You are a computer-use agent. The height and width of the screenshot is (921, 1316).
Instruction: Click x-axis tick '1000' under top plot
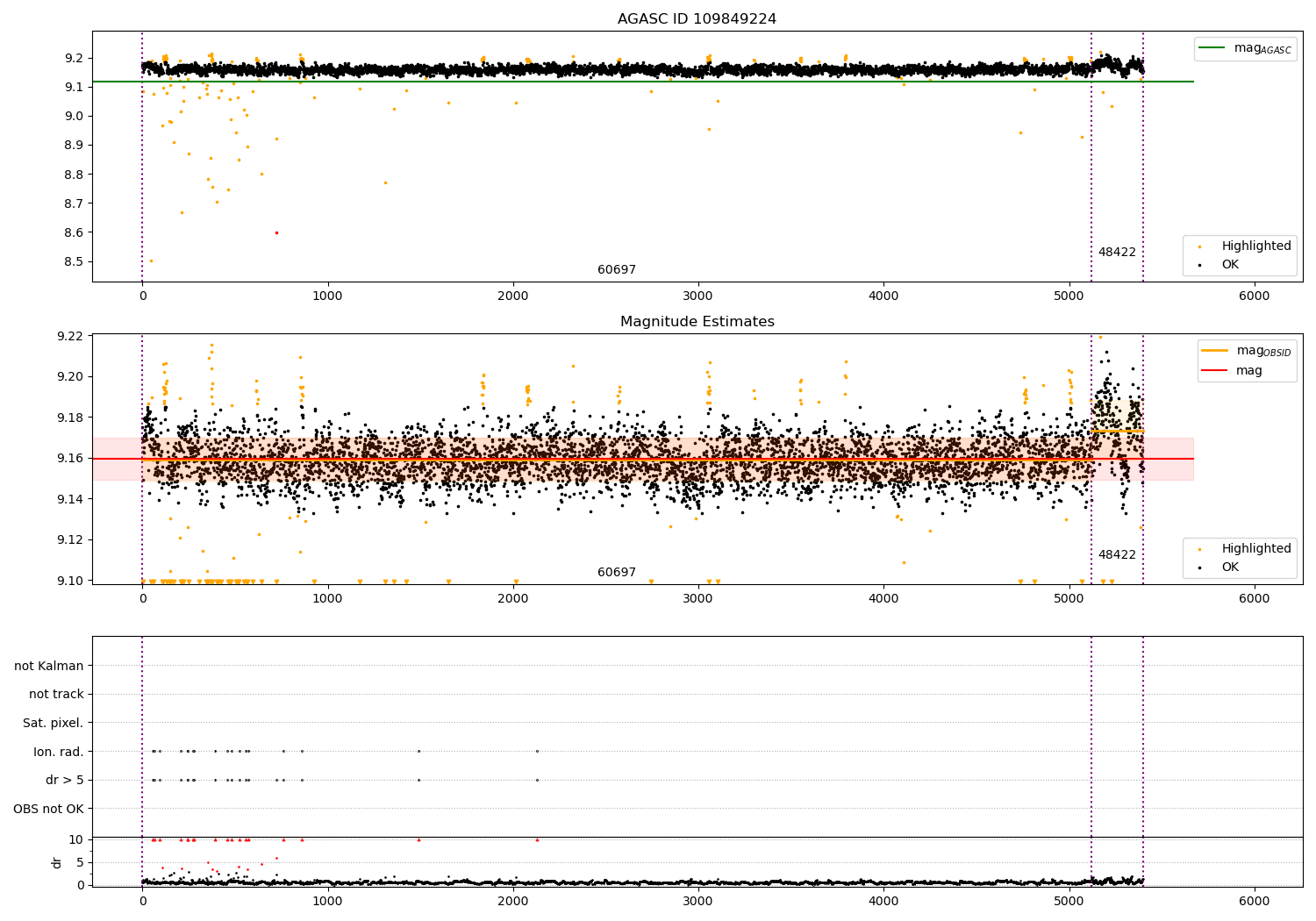pyautogui.click(x=328, y=296)
